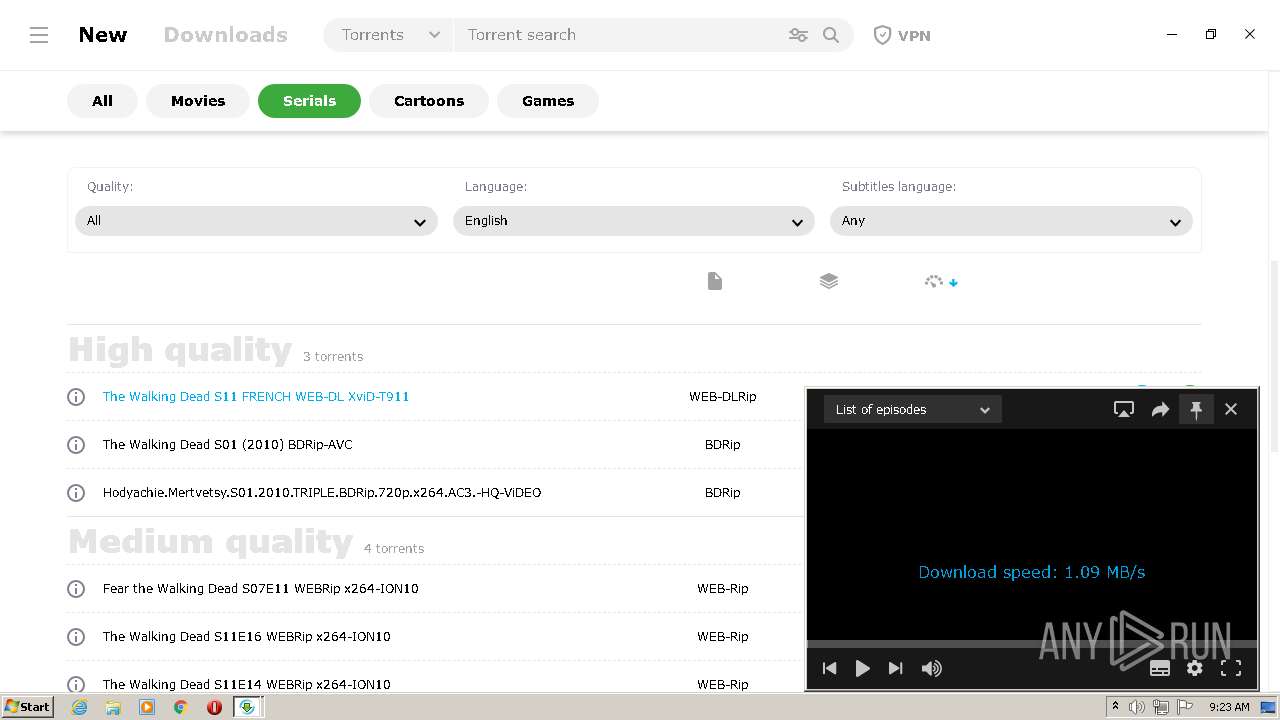Click the system tray volume icon

coord(1137,707)
